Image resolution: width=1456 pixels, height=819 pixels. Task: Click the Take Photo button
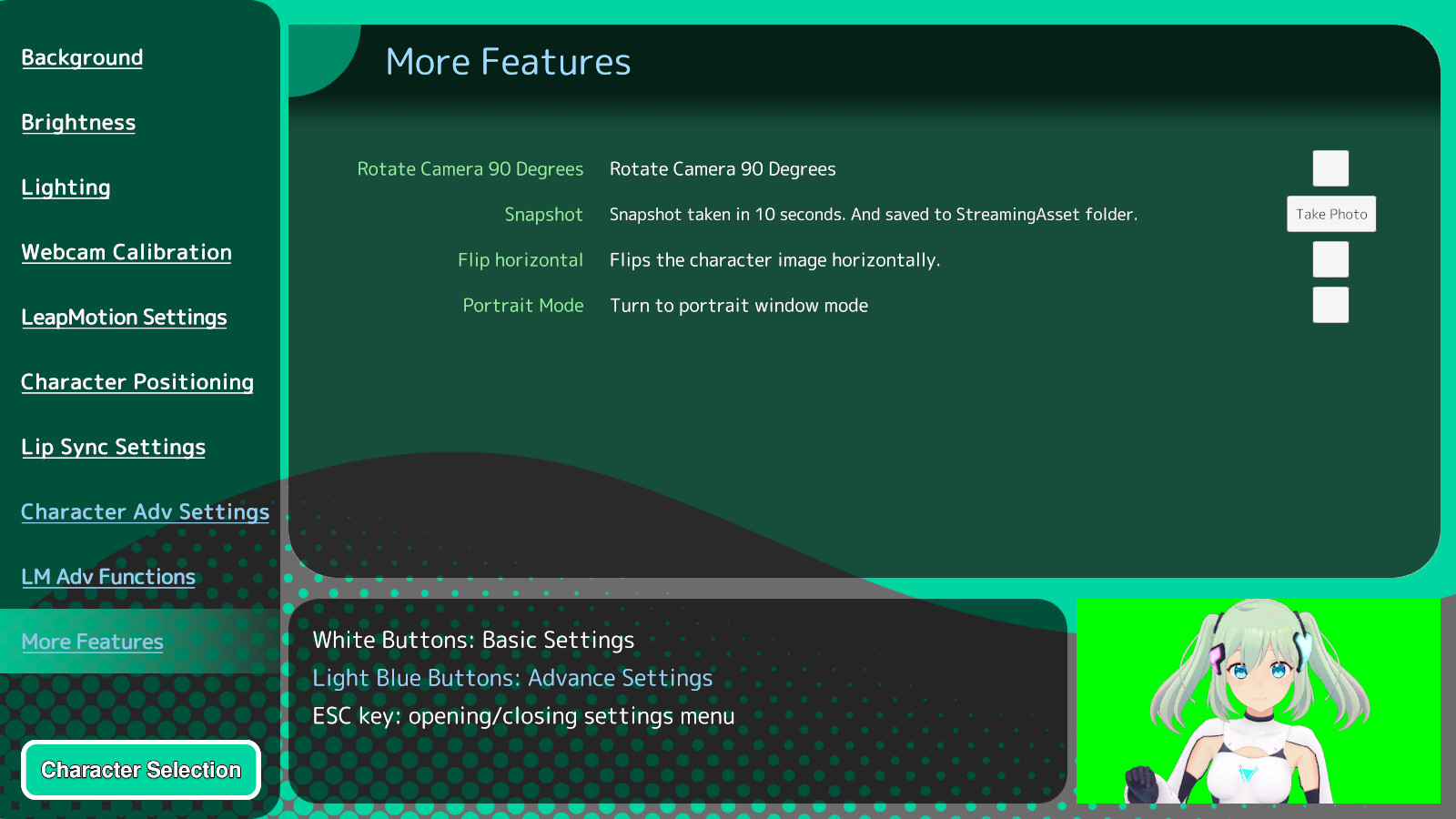(x=1331, y=214)
